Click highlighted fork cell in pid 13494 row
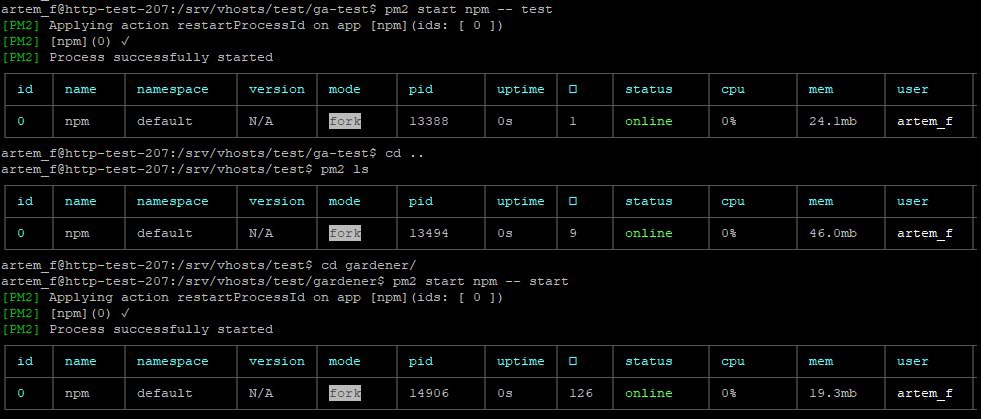The image size is (982, 419). (x=344, y=234)
